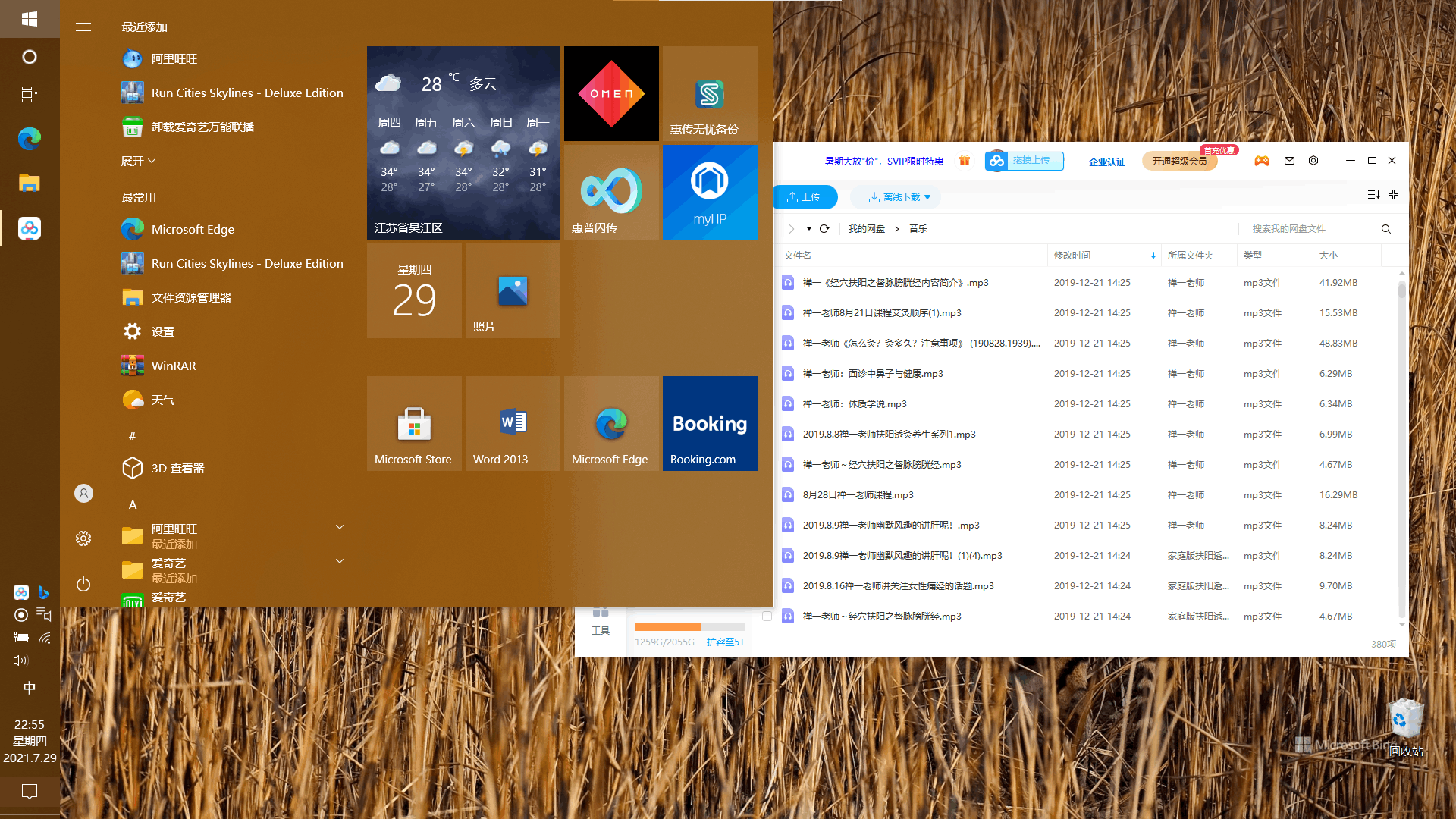Launch Microsoft Store tile
The image size is (1456, 819).
click(414, 423)
